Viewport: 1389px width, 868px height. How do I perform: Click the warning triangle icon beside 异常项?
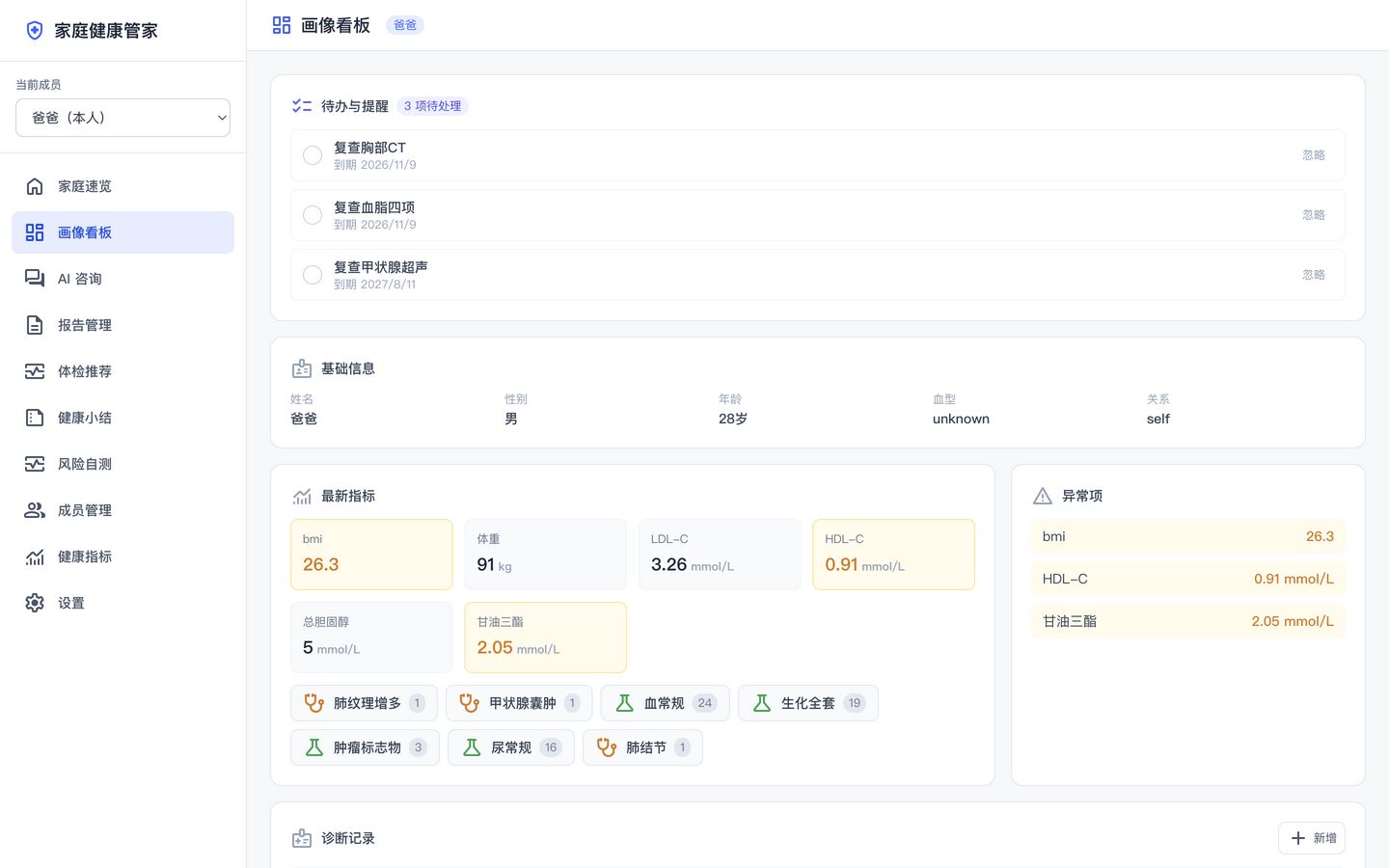(1043, 496)
